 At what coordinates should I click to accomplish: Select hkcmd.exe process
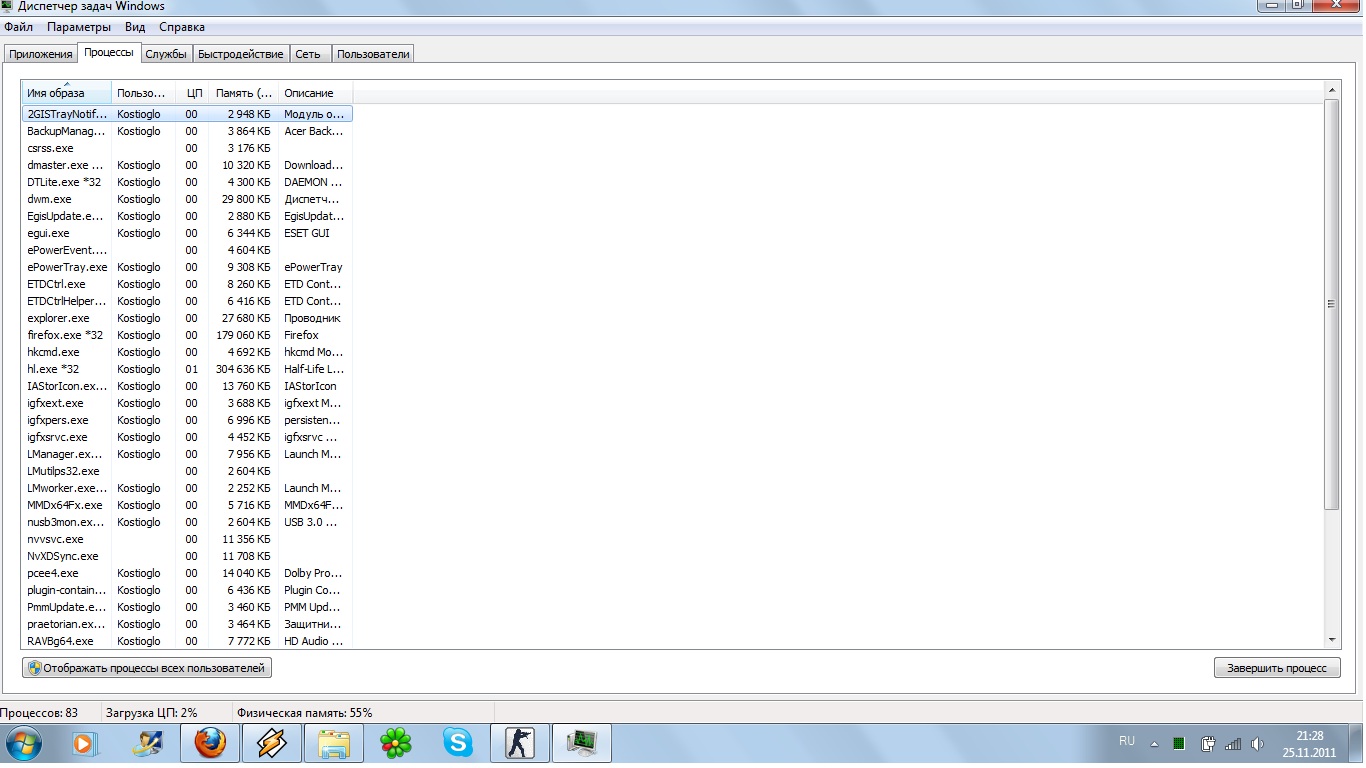coord(187,352)
